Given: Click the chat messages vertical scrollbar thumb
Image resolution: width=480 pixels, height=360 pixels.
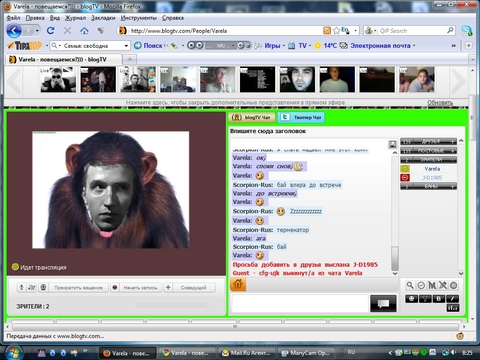Looking at the screenshot, I should (395, 258).
